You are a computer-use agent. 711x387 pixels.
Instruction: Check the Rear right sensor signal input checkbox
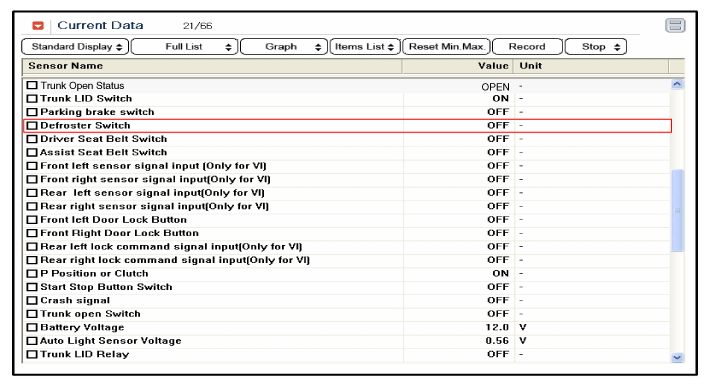click(32, 206)
